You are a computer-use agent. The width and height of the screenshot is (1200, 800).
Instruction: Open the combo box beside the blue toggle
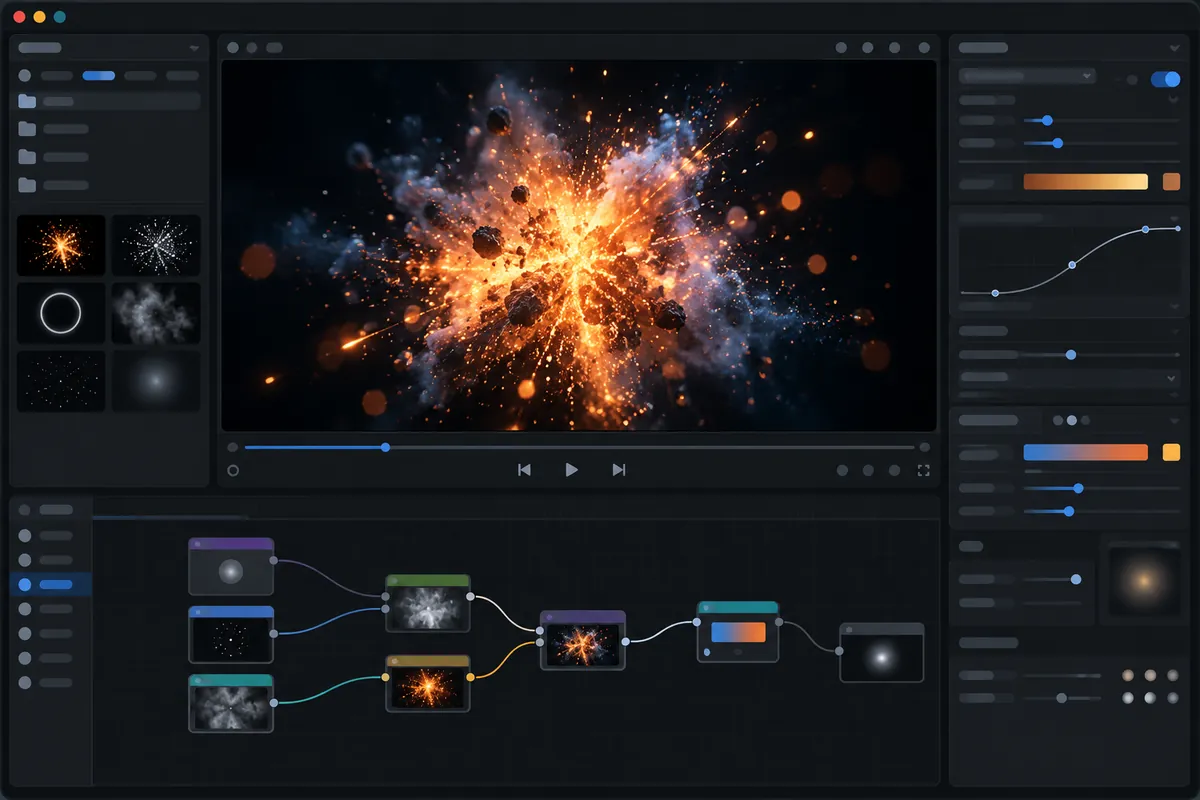[x=1027, y=76]
